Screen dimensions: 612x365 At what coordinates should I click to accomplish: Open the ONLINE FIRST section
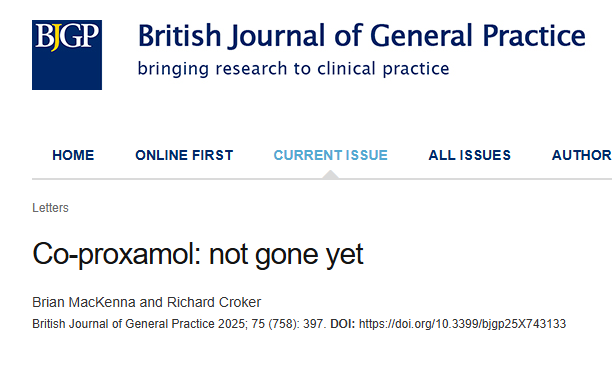point(184,155)
